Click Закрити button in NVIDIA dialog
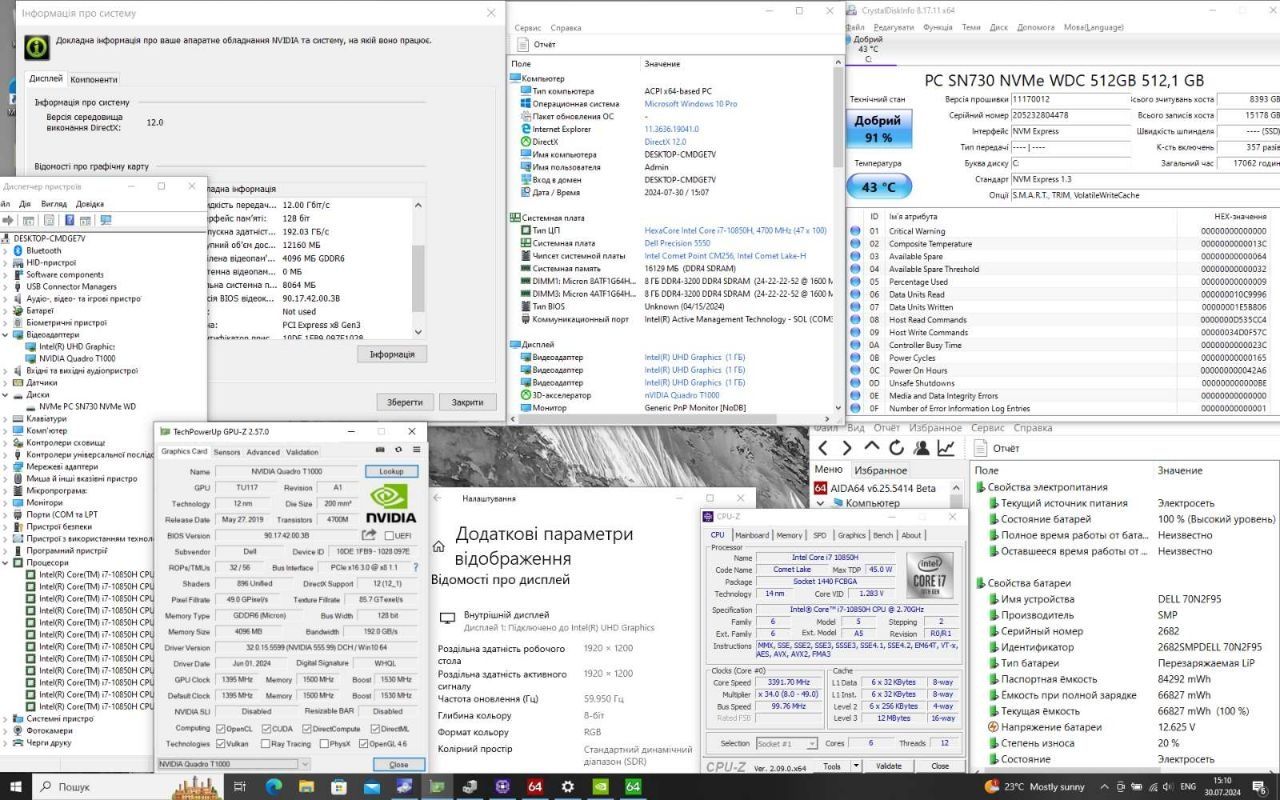 point(467,402)
